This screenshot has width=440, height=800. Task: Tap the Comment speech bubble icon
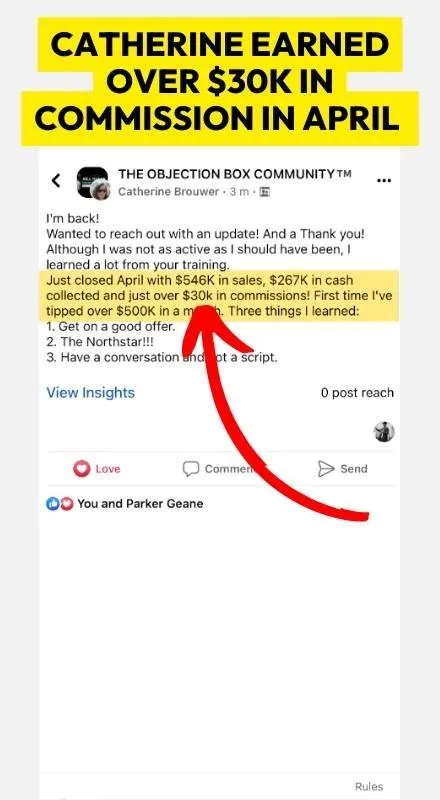191,469
